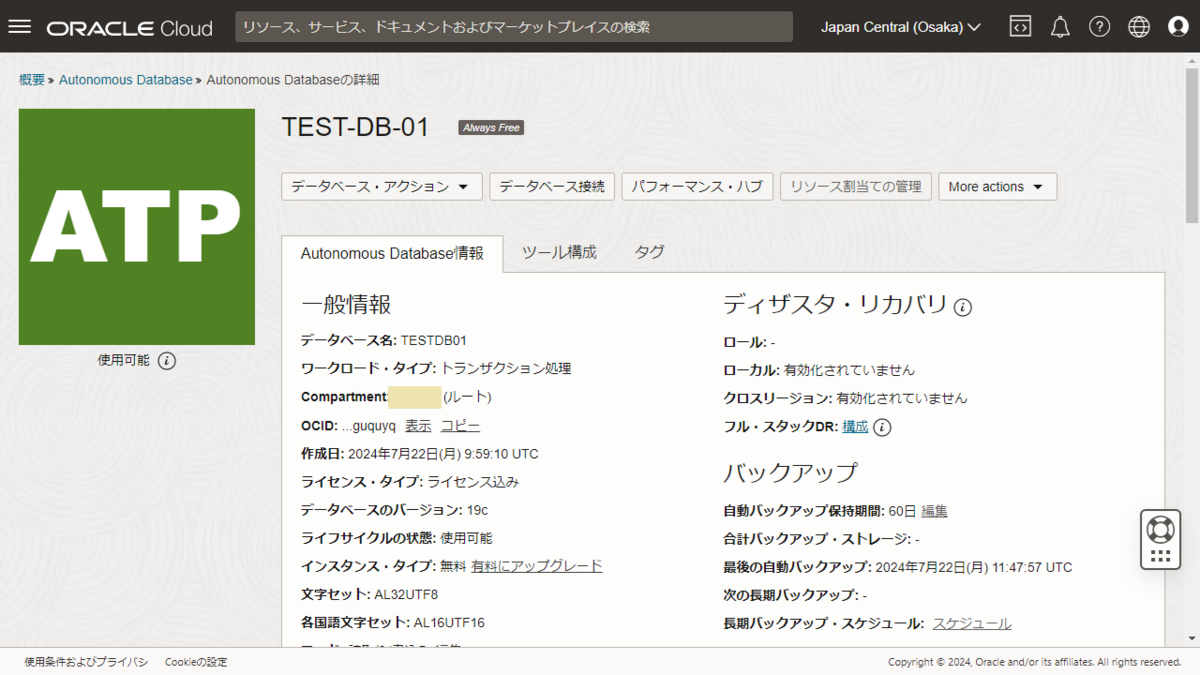Click コピー link next to OCID
Screen dimensions: 1200x675
click(460, 426)
